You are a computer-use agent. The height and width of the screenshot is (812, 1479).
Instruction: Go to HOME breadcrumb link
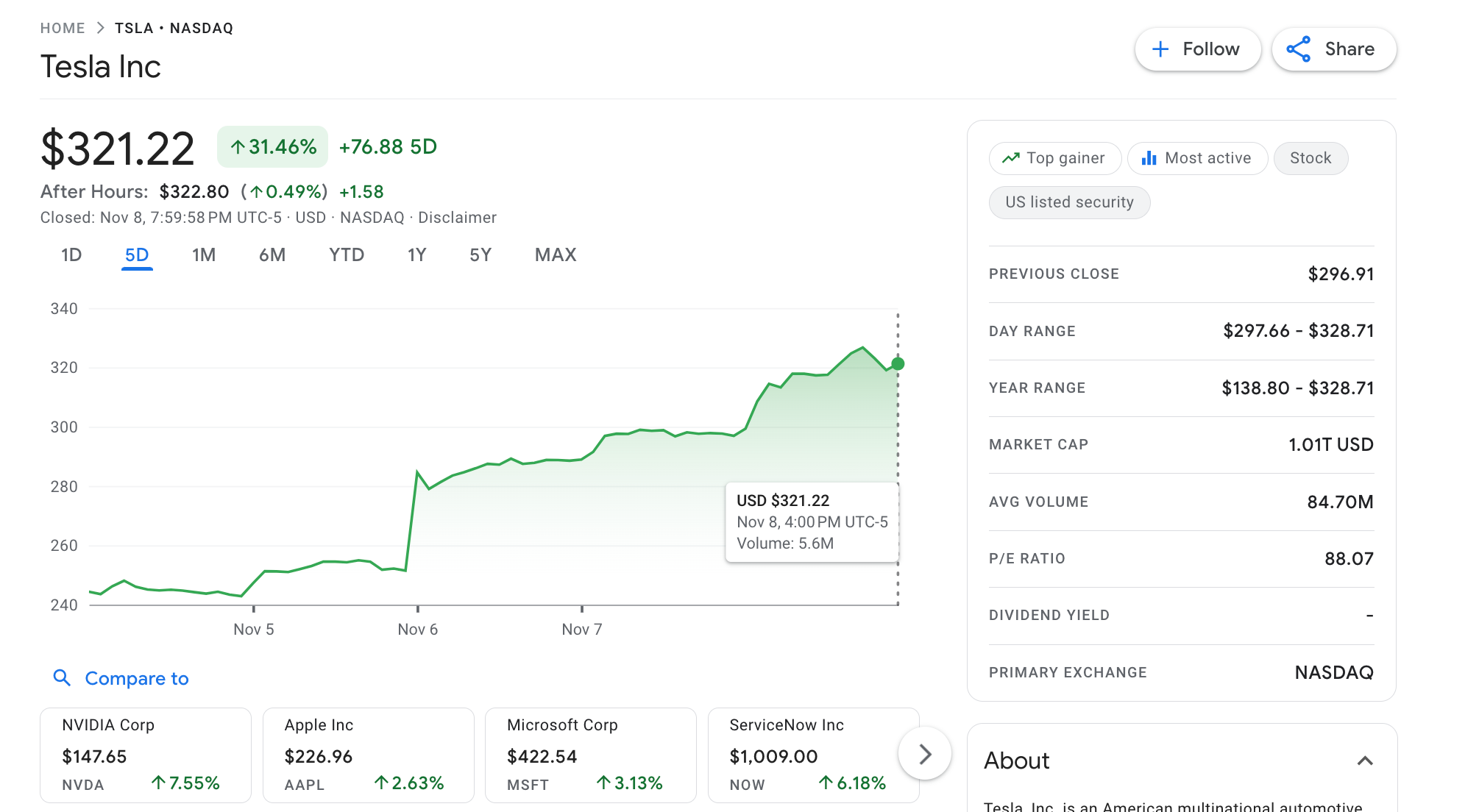[x=63, y=28]
